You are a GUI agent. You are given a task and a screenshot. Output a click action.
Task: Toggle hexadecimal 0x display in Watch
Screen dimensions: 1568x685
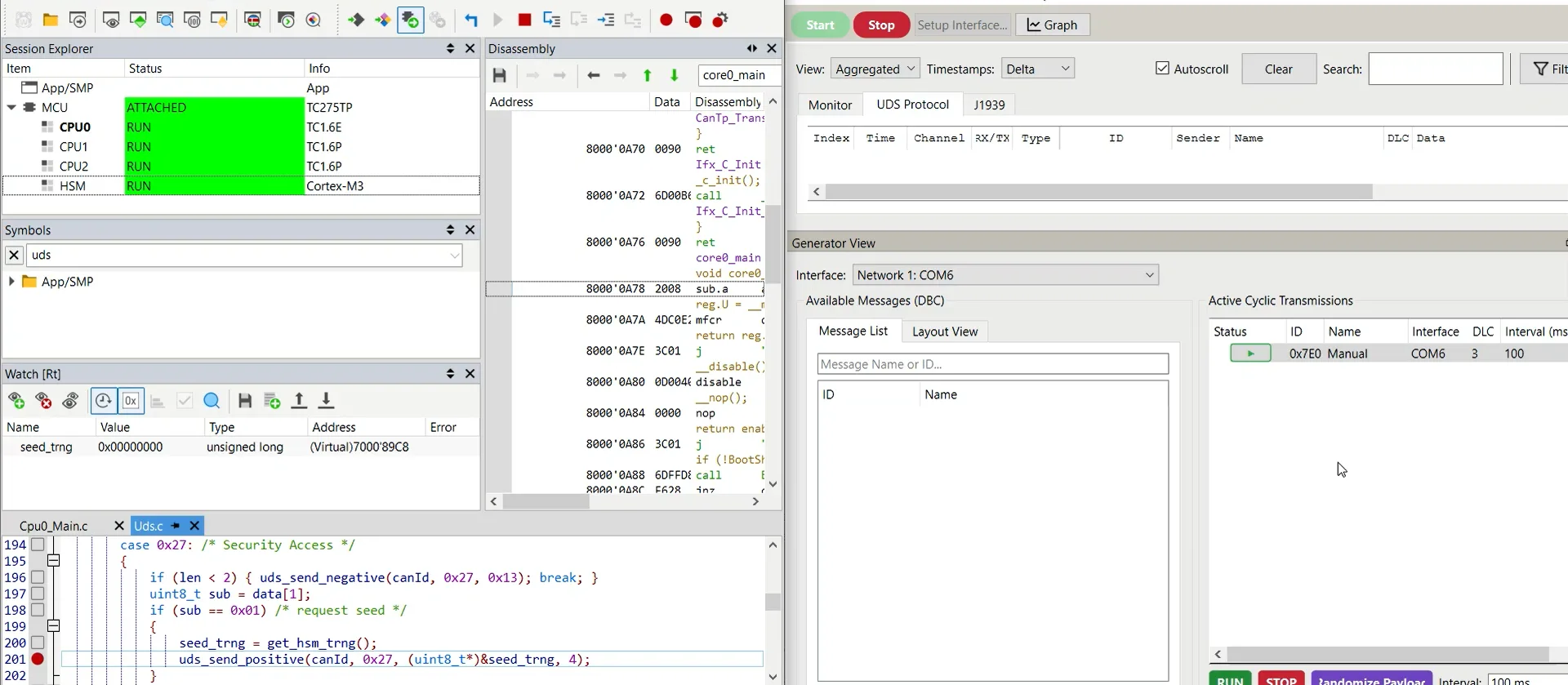[131, 401]
